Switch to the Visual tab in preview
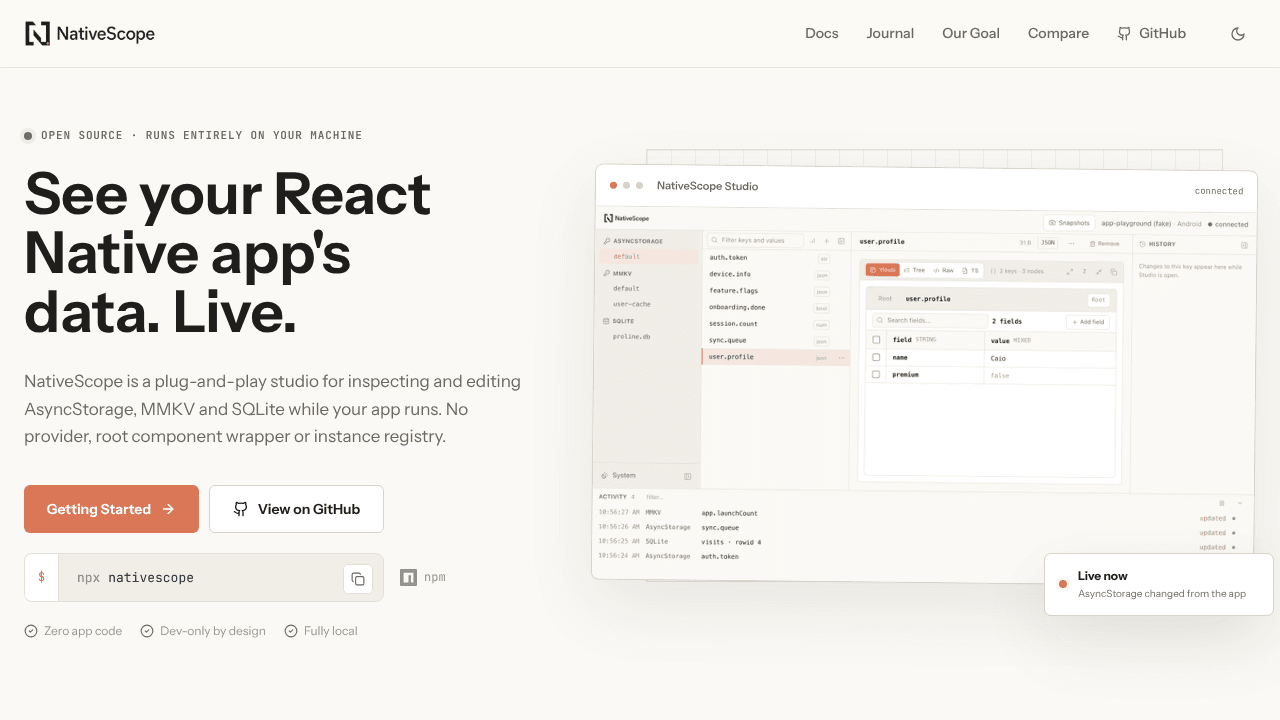This screenshot has width=1280, height=720. 883,270
